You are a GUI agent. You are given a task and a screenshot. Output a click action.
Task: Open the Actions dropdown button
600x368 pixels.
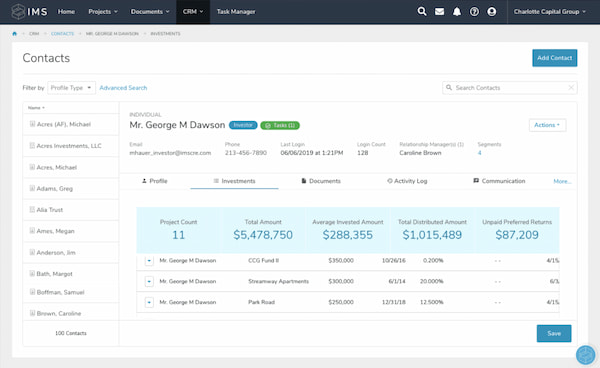547,125
